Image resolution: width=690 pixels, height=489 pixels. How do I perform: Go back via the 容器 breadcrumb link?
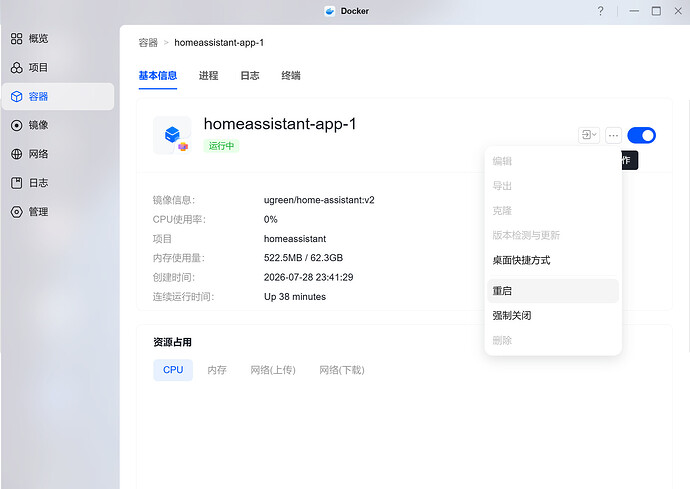point(148,43)
